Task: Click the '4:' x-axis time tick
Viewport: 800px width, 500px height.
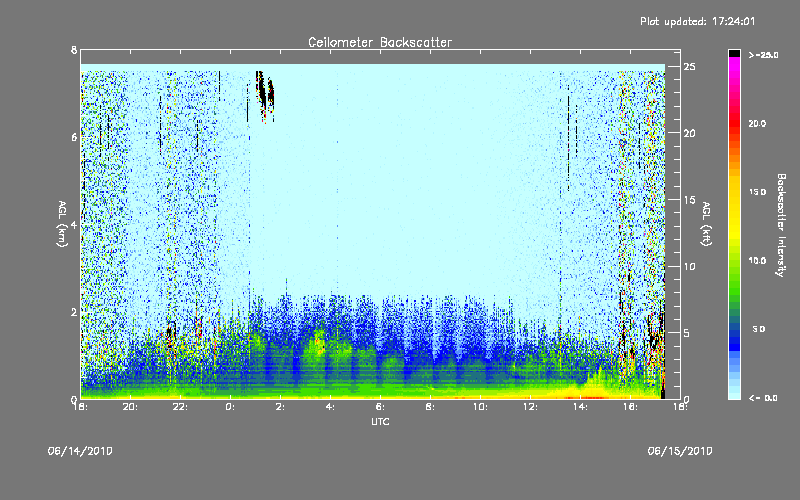Action: [x=330, y=407]
